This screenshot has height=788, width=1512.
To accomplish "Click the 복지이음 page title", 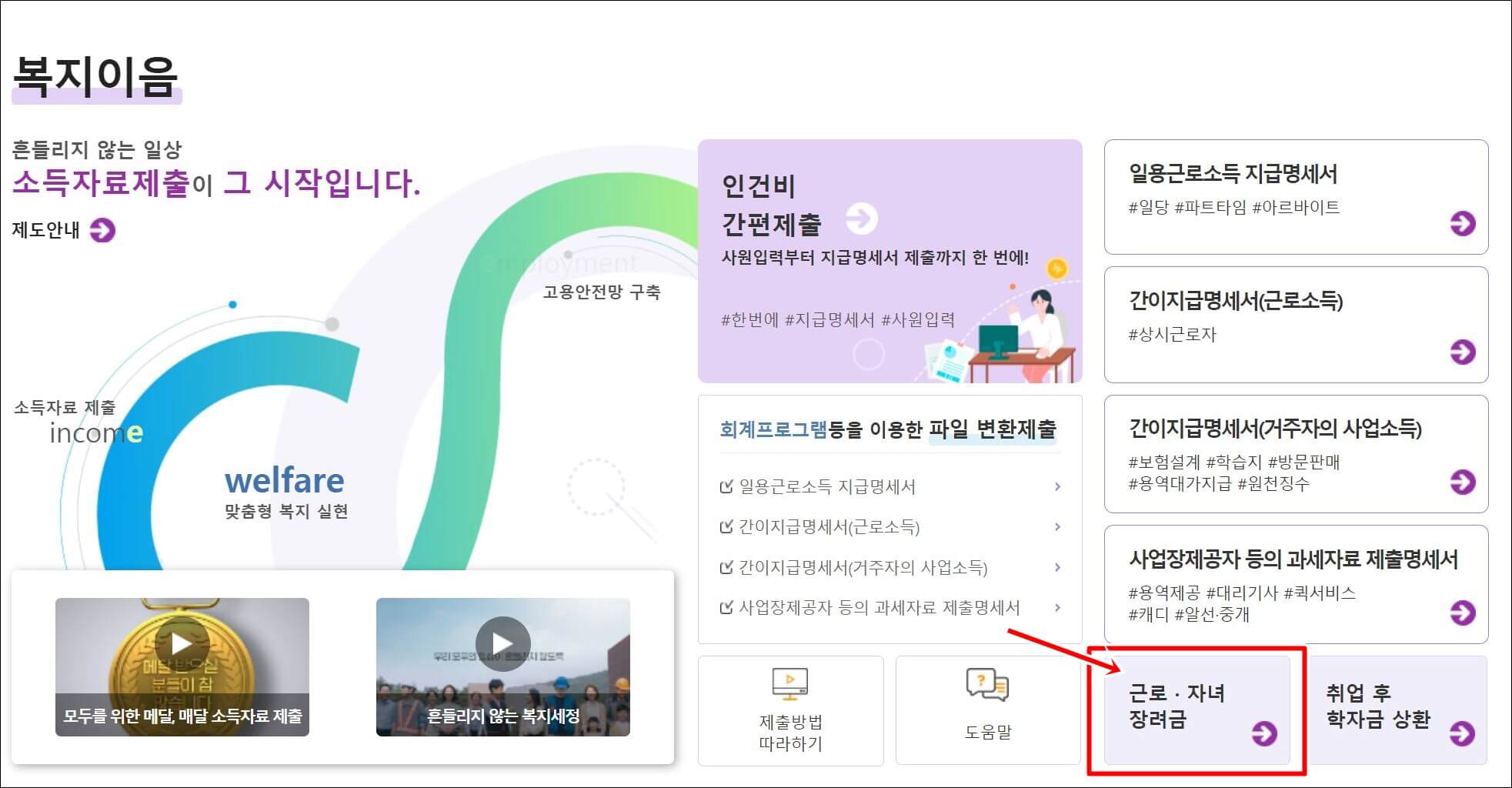I will pyautogui.click(x=96, y=77).
